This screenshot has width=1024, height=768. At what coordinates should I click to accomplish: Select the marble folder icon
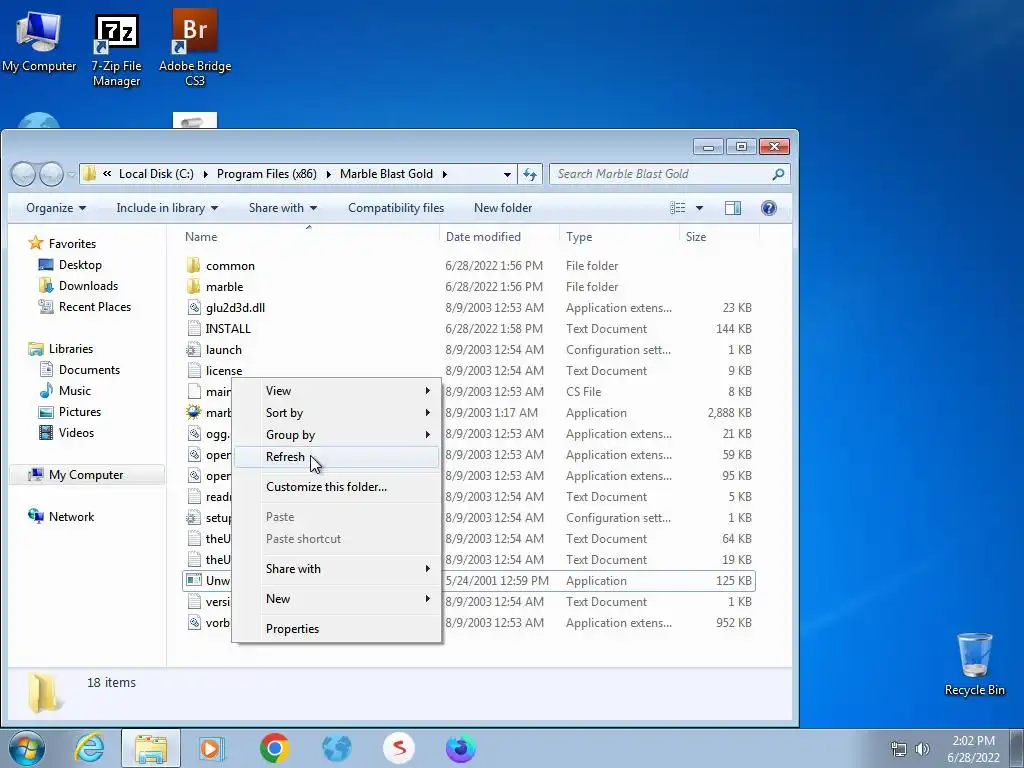(193, 286)
